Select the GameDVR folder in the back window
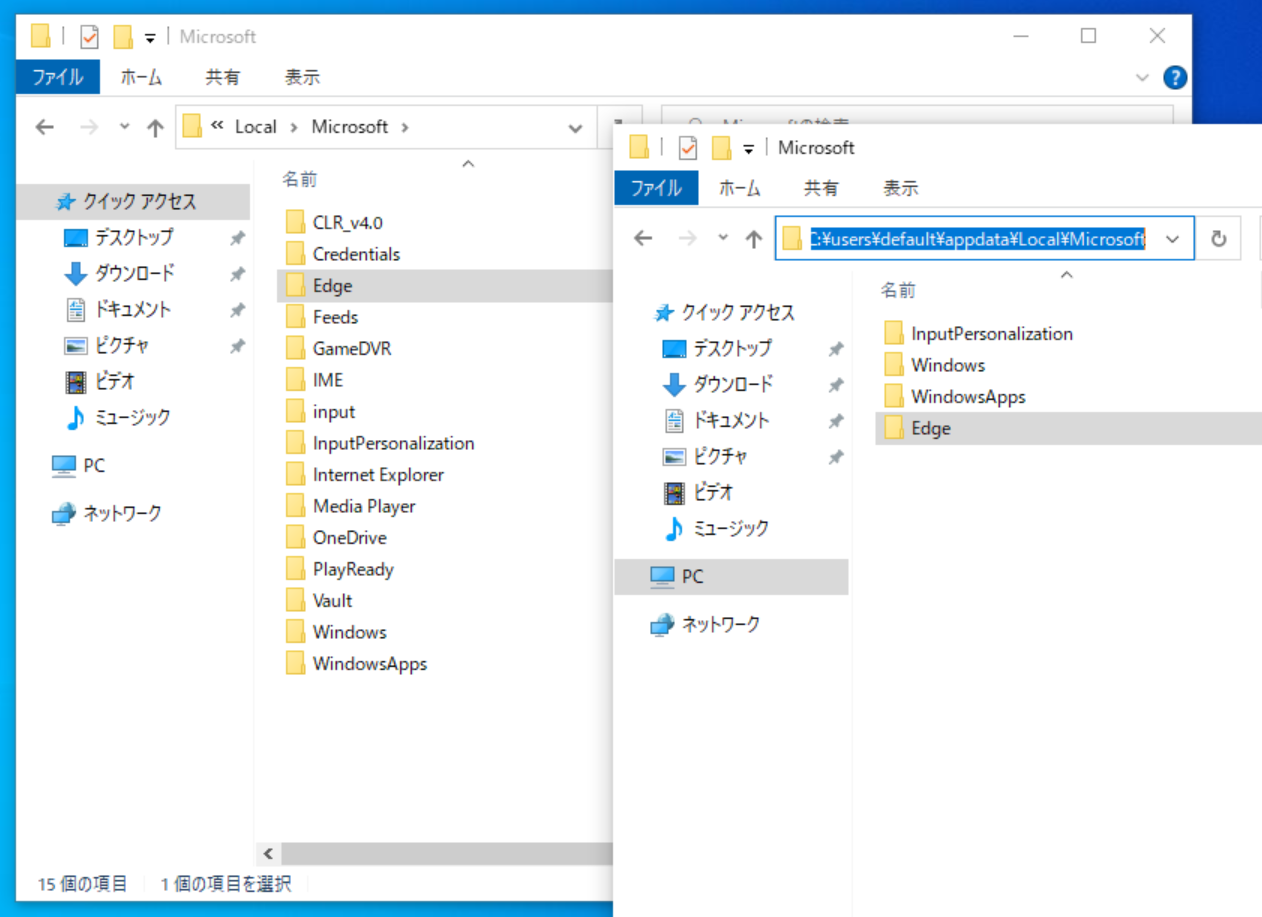1262x917 pixels. point(352,349)
